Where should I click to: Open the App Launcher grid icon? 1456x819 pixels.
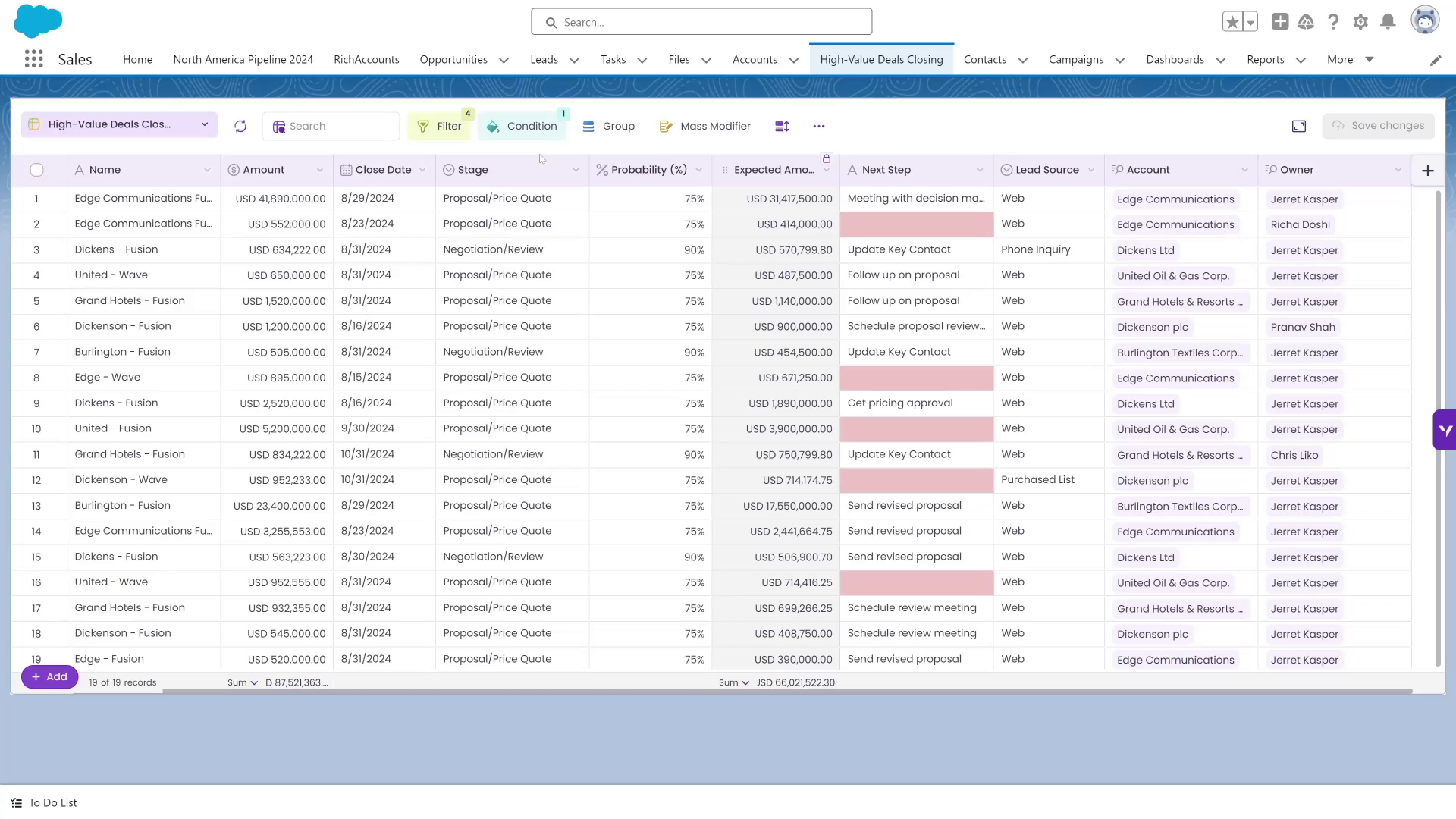(33, 59)
